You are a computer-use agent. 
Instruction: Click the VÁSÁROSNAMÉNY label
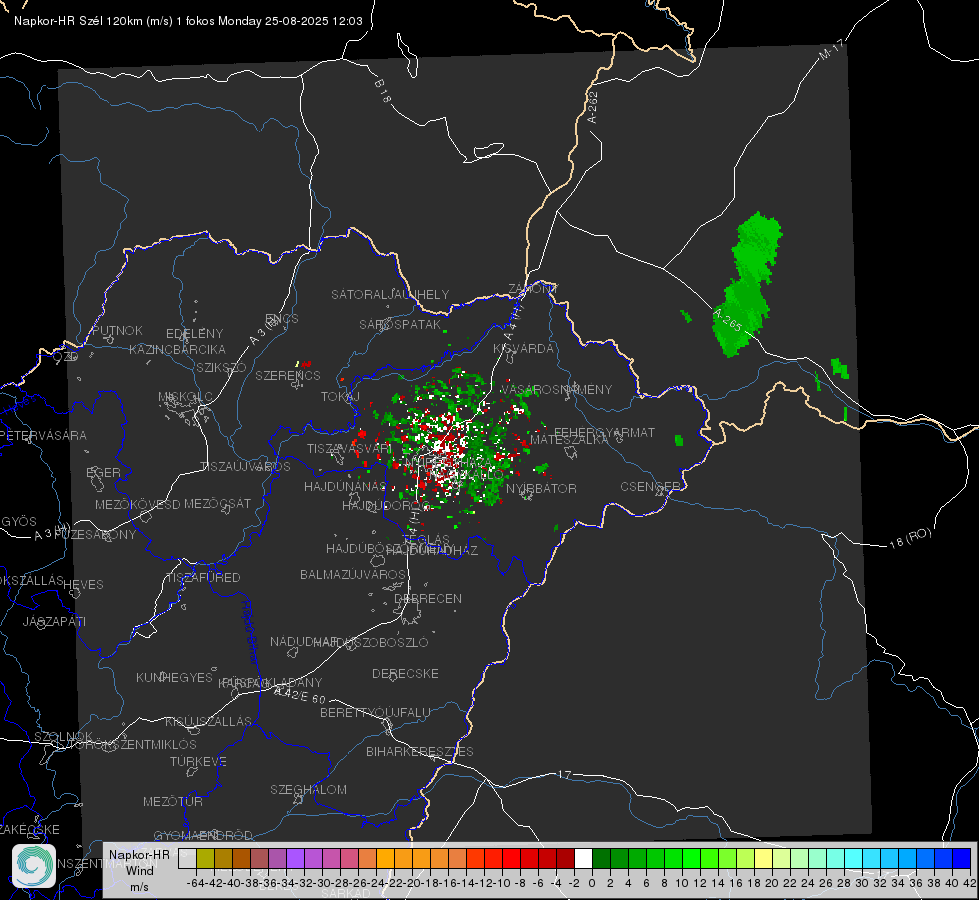pos(556,389)
